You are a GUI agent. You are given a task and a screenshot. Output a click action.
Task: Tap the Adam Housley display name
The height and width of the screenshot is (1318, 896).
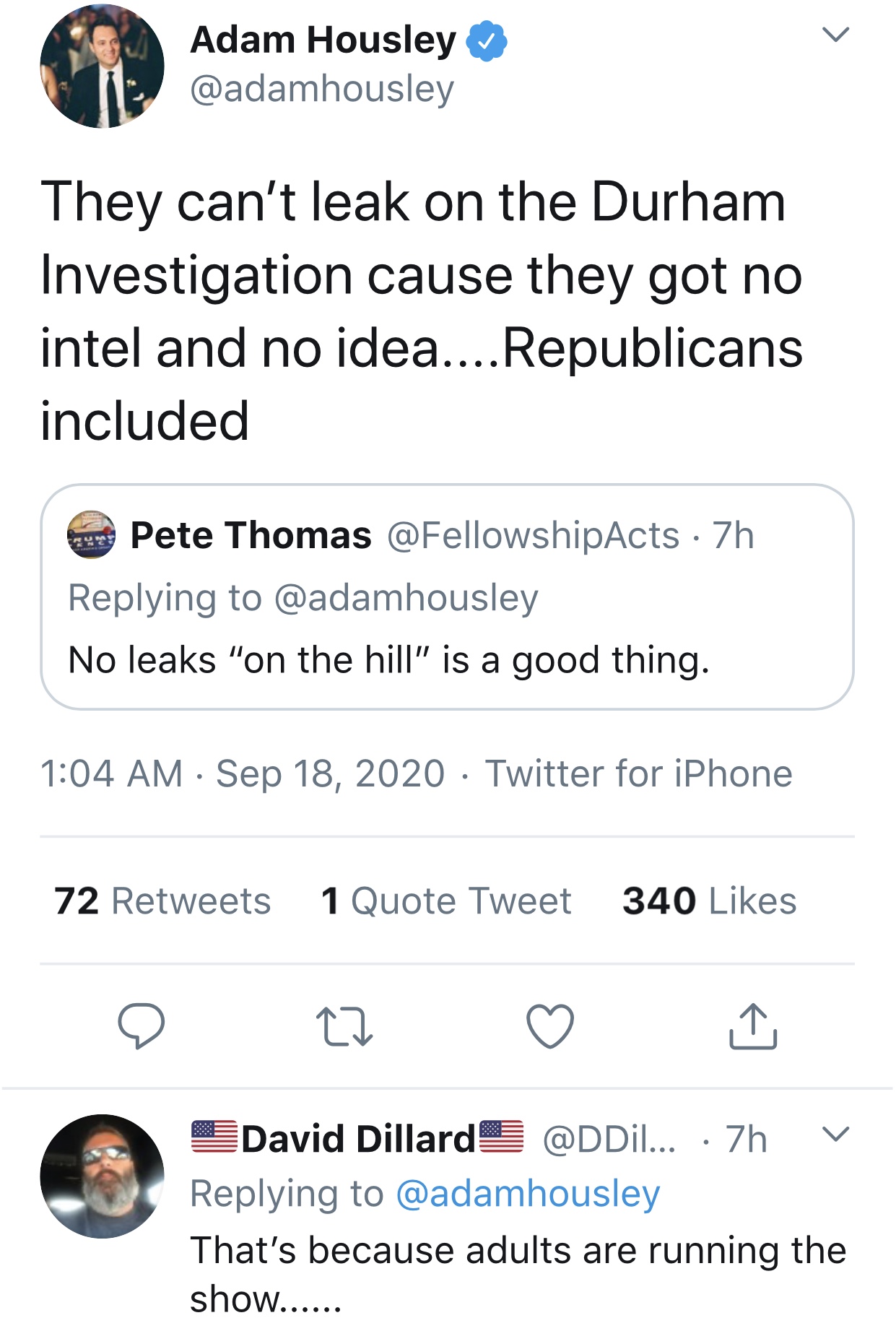323,40
